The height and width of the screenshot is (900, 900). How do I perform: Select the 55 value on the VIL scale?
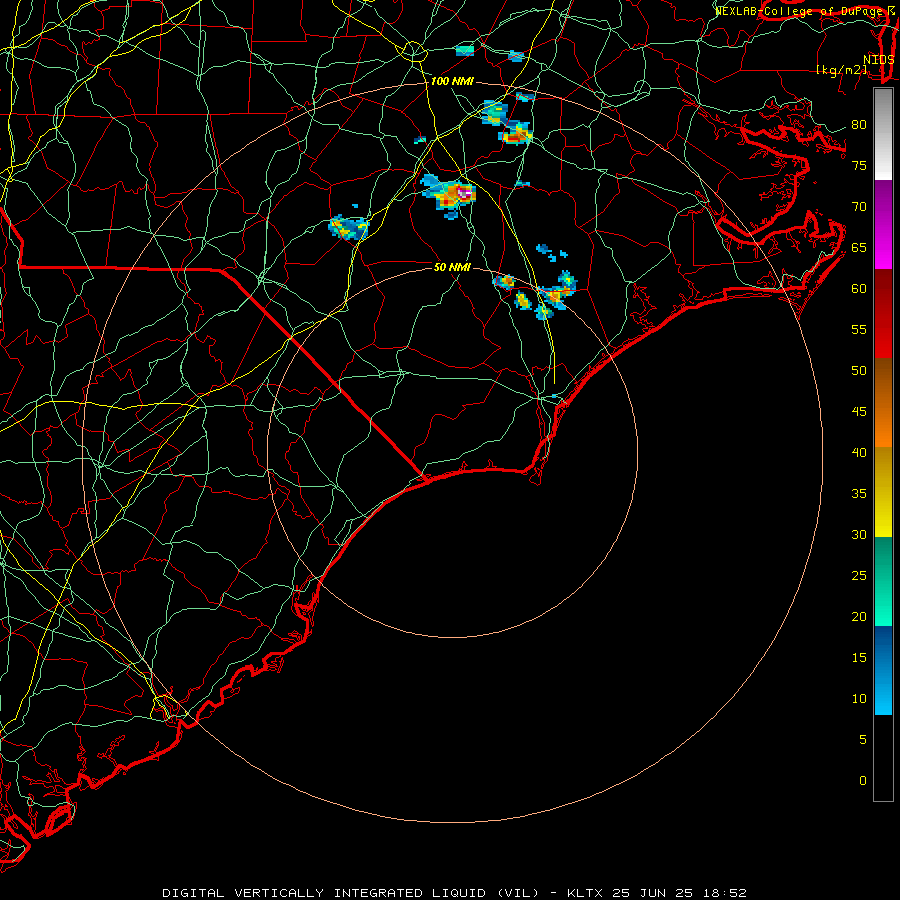(859, 329)
